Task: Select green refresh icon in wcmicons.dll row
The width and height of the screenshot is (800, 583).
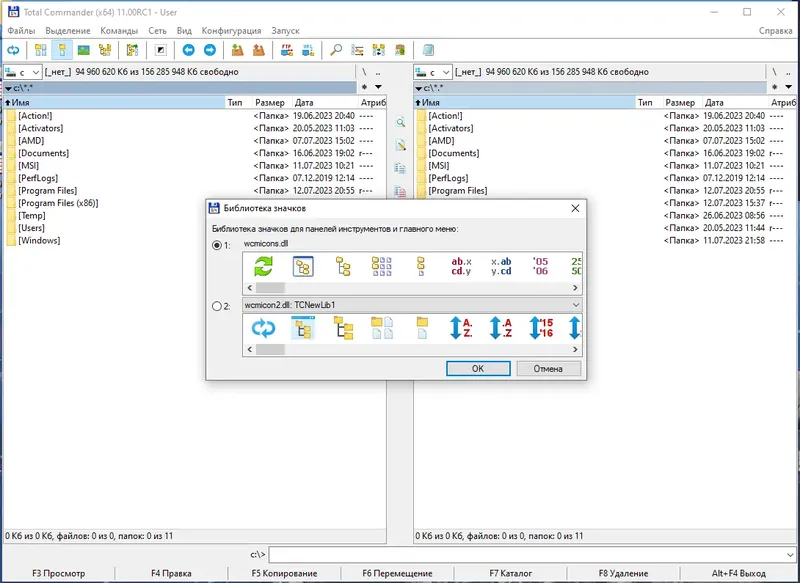Action: click(263, 266)
